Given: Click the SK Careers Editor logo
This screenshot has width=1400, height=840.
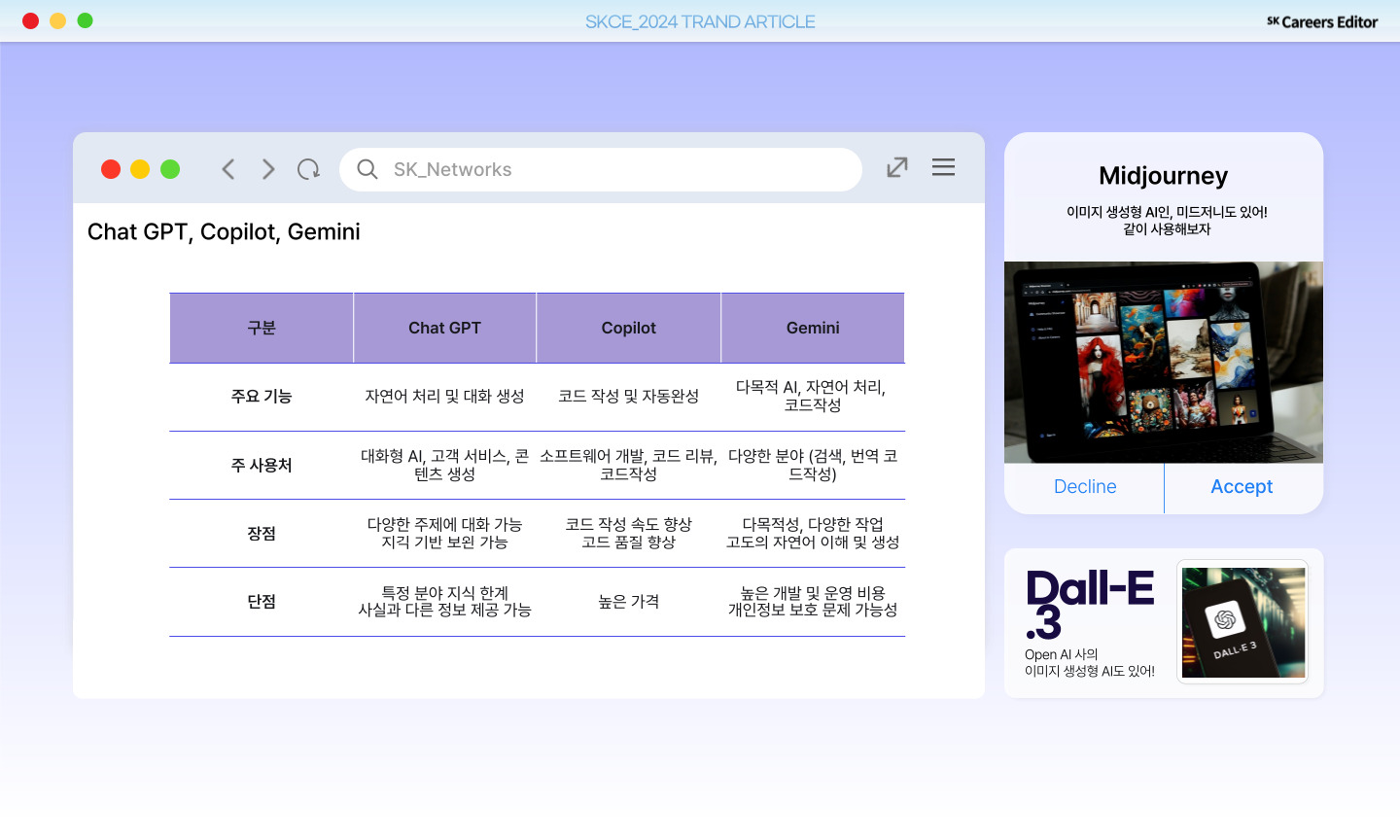Looking at the screenshot, I should tap(1322, 21).
